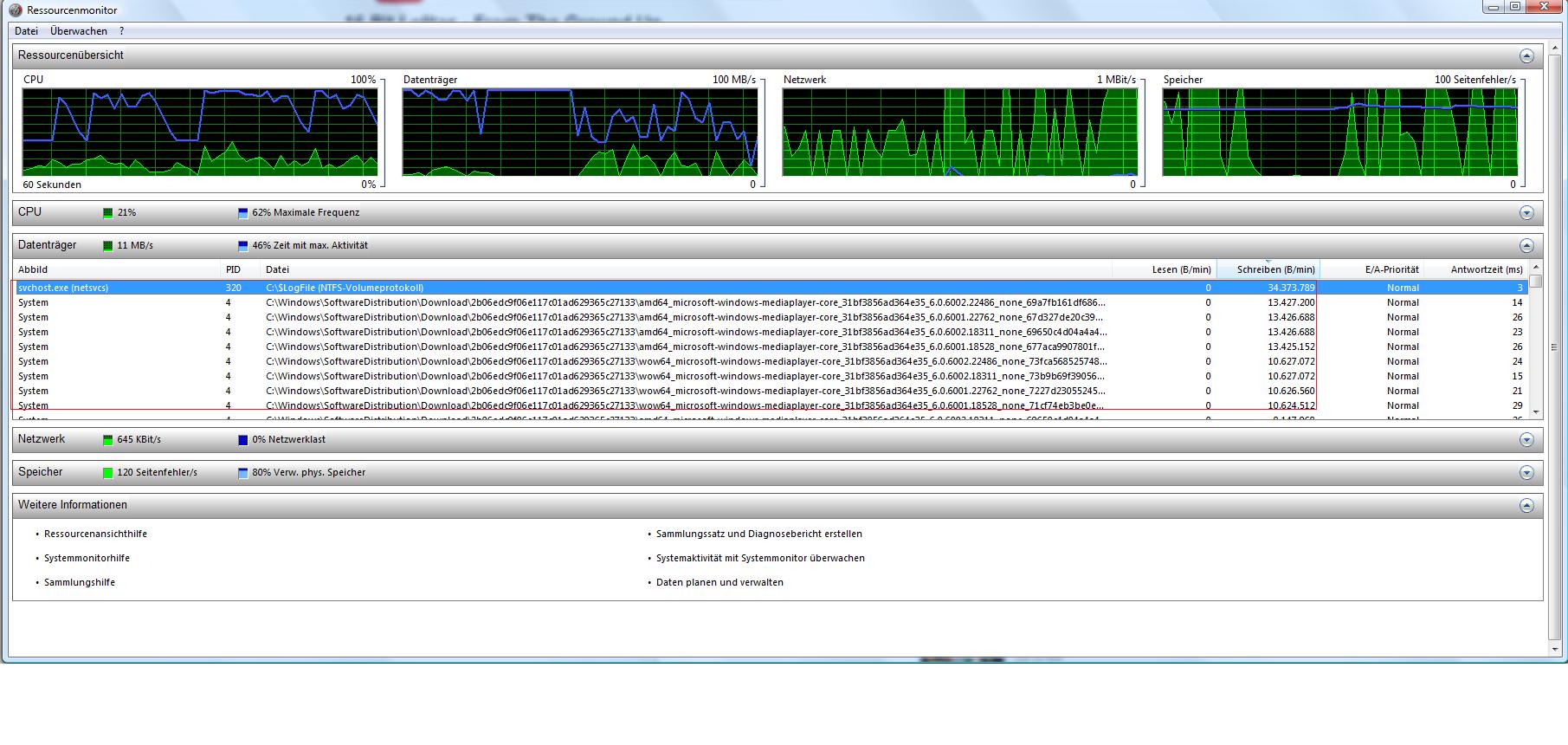Click the green Datenträger 11 MB/s indicator
This screenshot has width=1568, height=745.
coord(108,246)
